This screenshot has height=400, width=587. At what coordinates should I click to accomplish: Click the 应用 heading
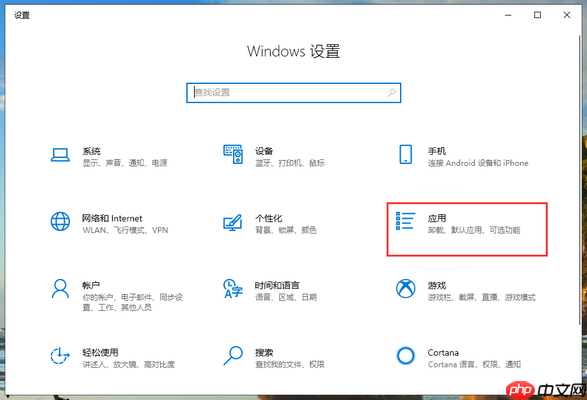(437, 218)
